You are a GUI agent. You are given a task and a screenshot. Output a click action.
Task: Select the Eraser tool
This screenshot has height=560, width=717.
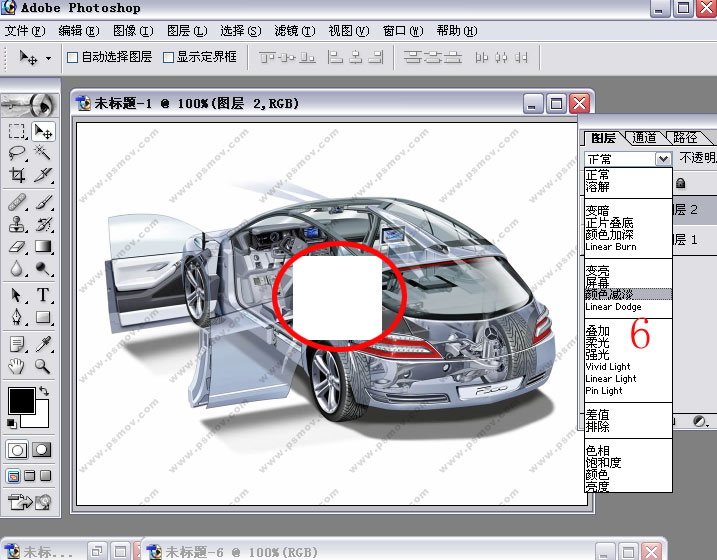[x=17, y=247]
